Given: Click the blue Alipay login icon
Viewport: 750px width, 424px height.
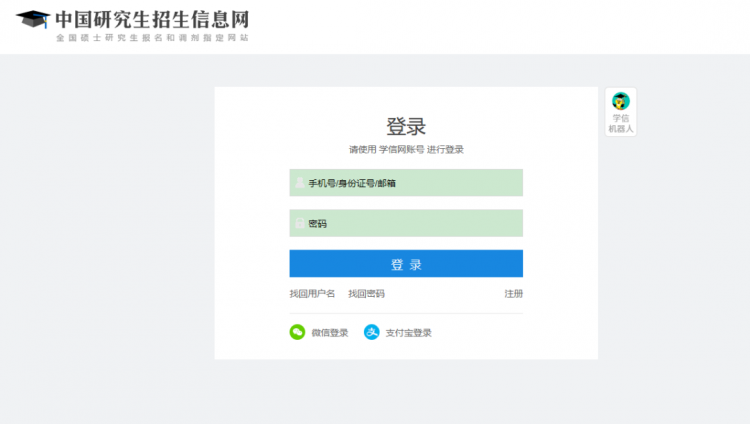Looking at the screenshot, I should coord(371,332).
